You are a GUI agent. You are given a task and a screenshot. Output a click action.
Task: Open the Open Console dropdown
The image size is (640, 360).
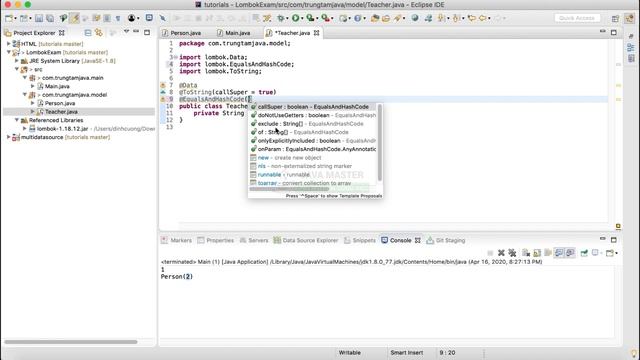click(x=616, y=253)
